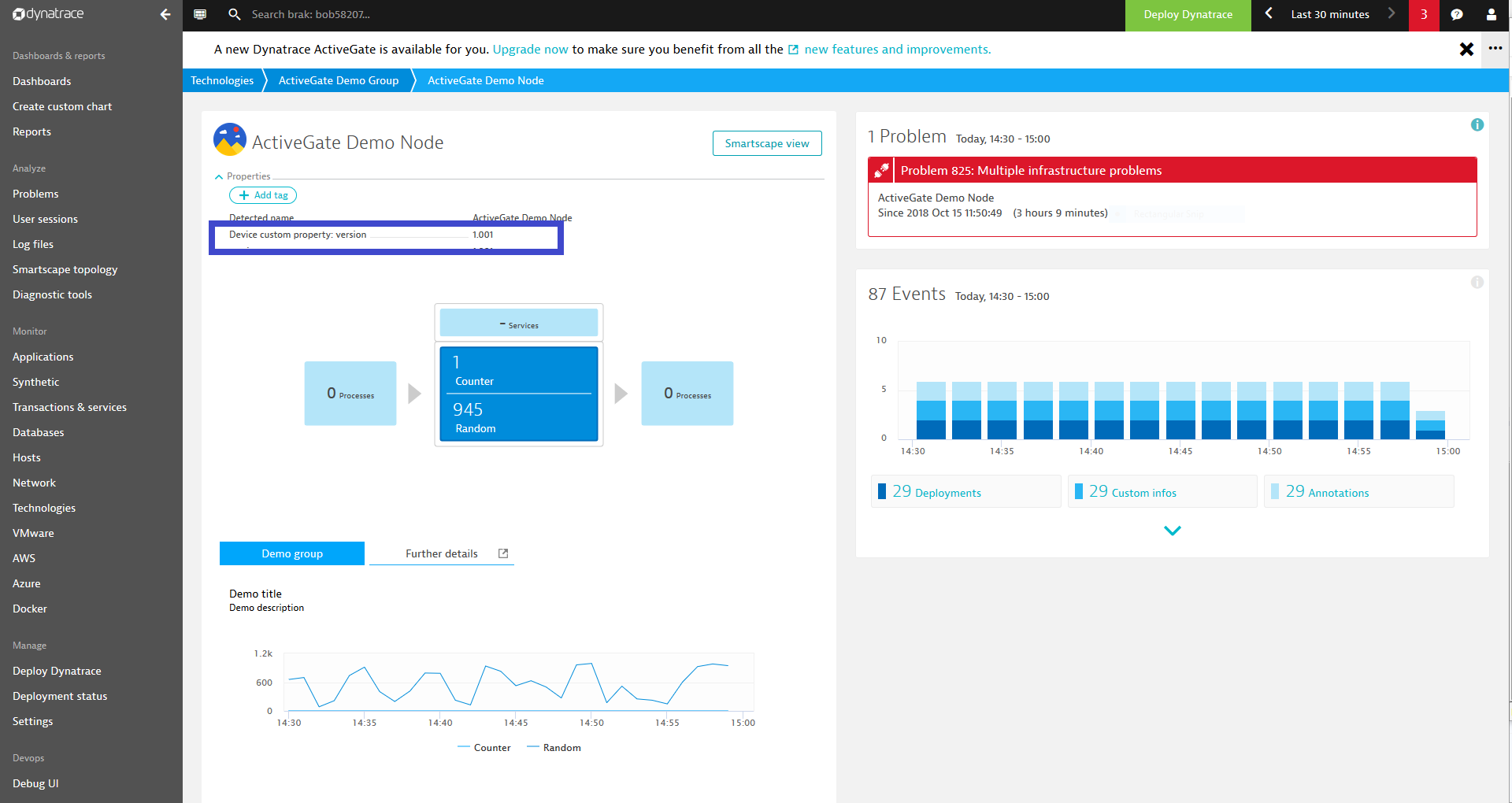Screen dimensions: 1512x803
Task: Switch to the Further details tab
Action: 442,553
